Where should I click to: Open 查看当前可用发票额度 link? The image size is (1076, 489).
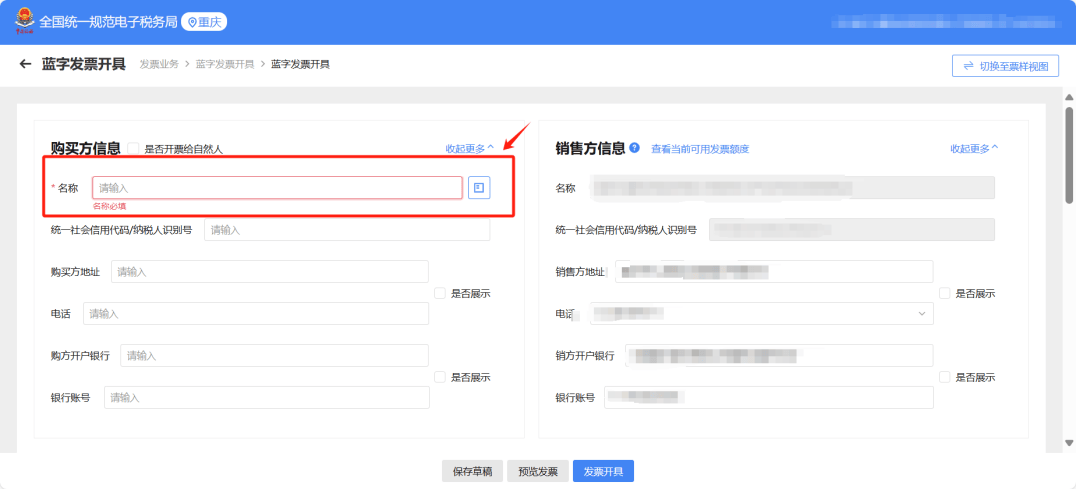click(699, 149)
